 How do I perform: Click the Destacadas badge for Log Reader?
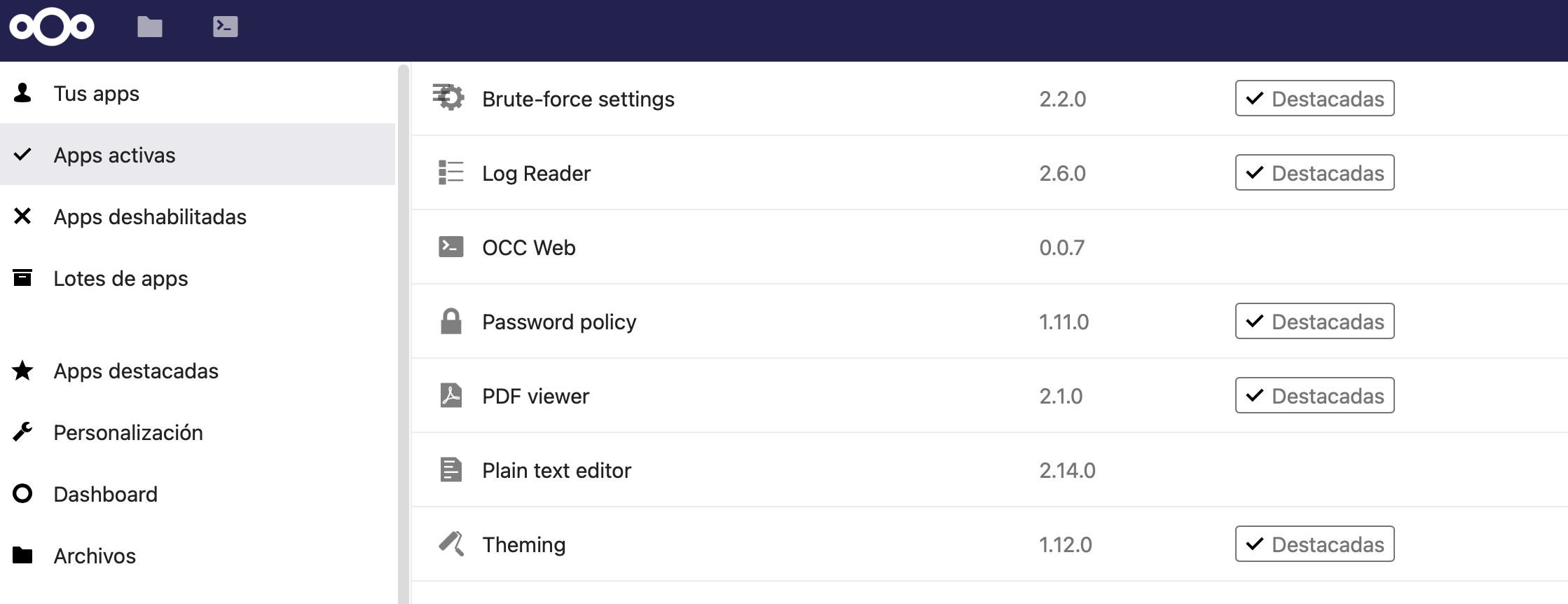[1314, 172]
